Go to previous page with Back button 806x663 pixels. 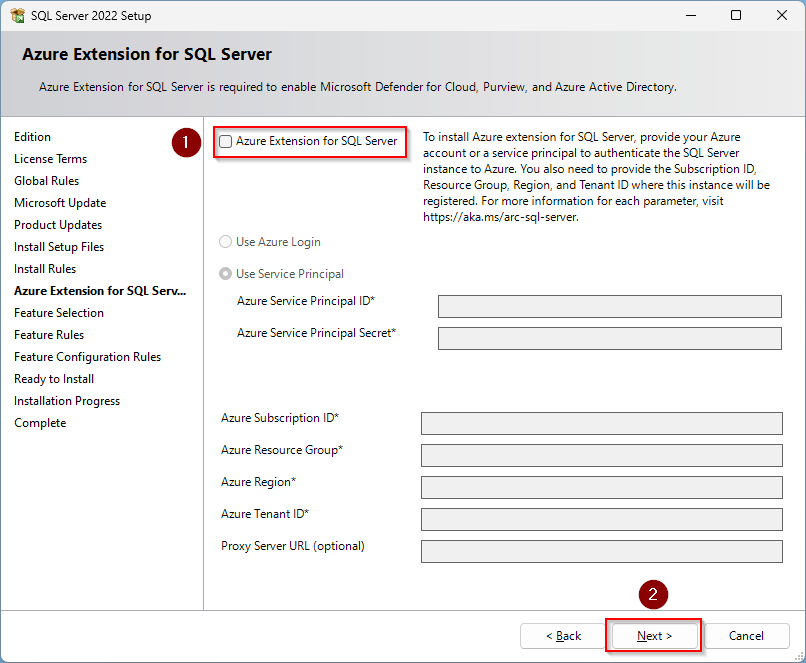[x=563, y=636]
